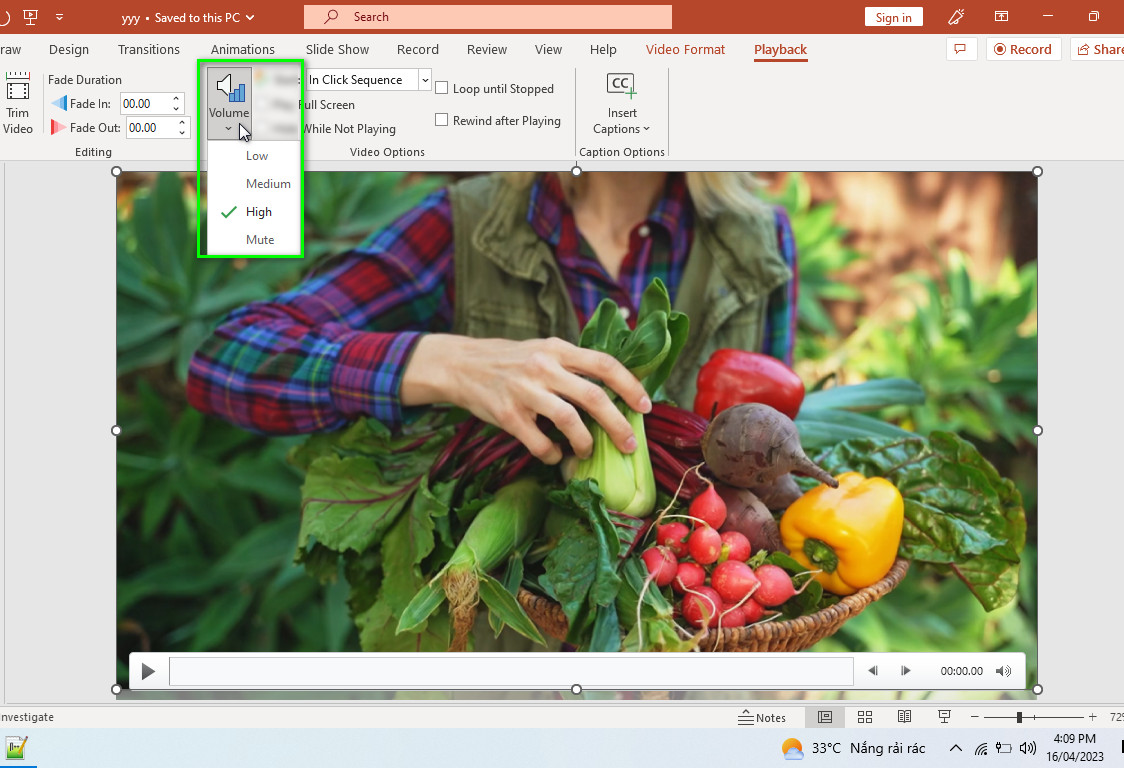The image size is (1124, 768).
Task: Increase the Fade In duration stepper
Action: [x=176, y=99]
